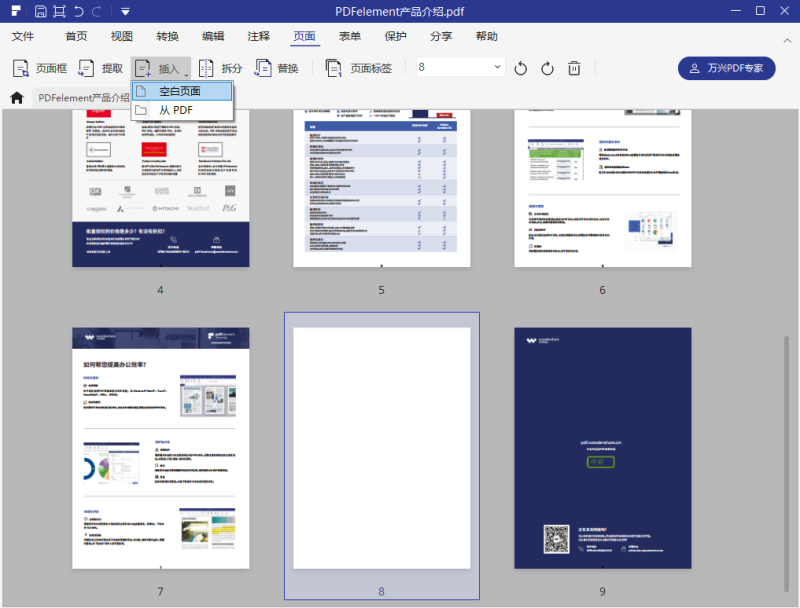This screenshot has width=800, height=608.
Task: Click the 页面框 page box icon
Action: [21, 68]
